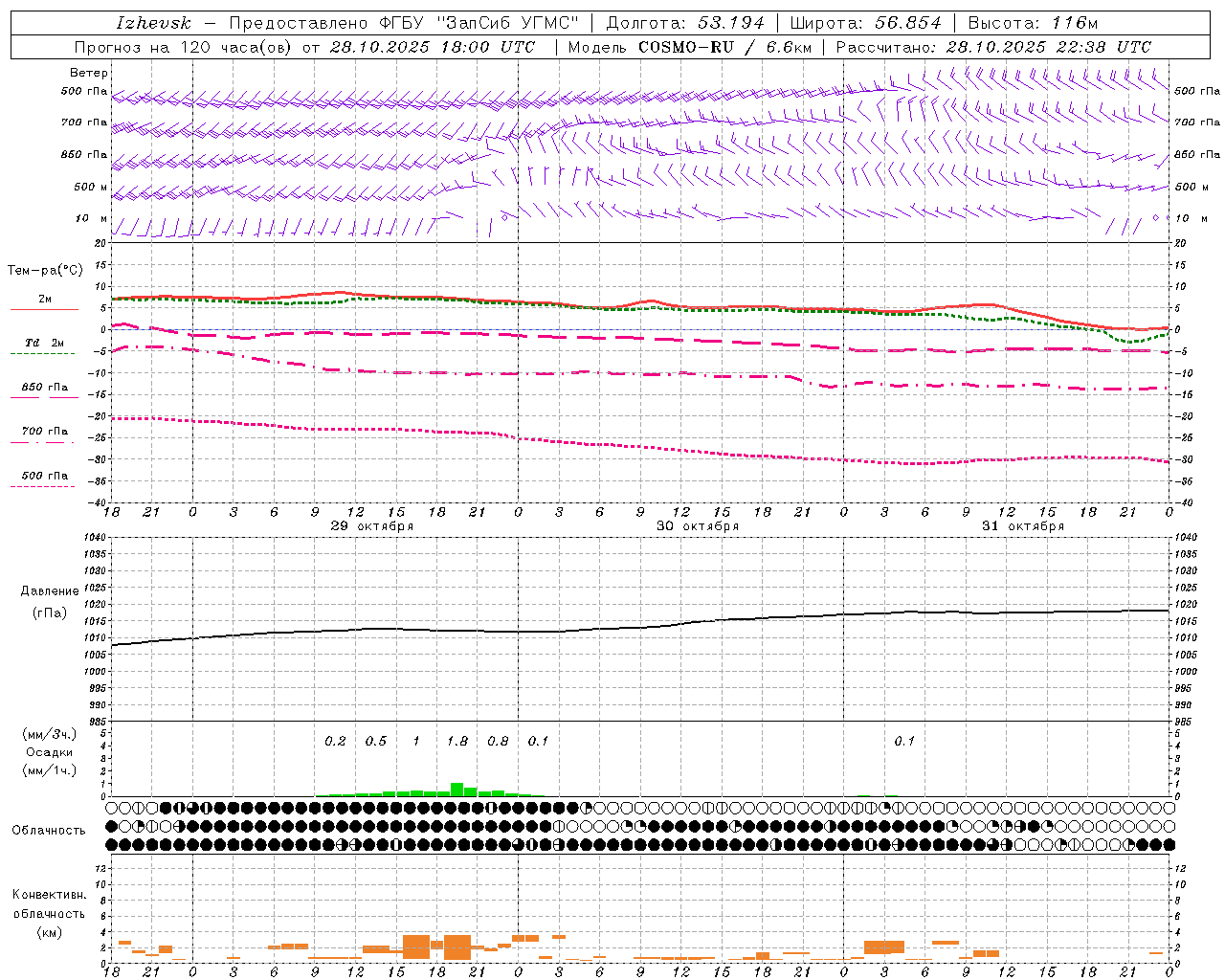Image resolution: width=1225 pixels, height=980 pixels.
Task: Click the '31 октября' date label
Action: point(1023,526)
